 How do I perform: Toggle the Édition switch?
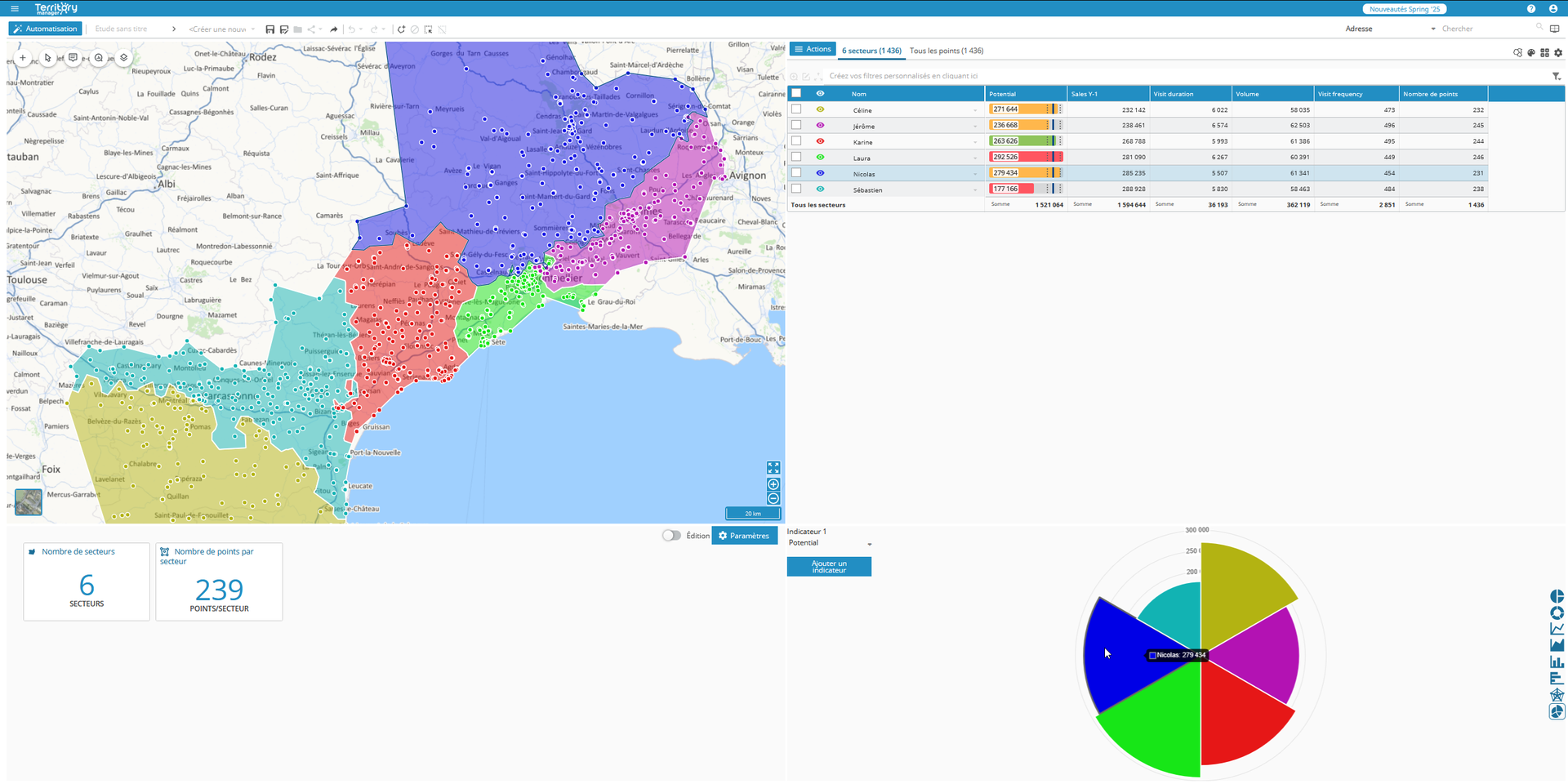[x=671, y=536]
